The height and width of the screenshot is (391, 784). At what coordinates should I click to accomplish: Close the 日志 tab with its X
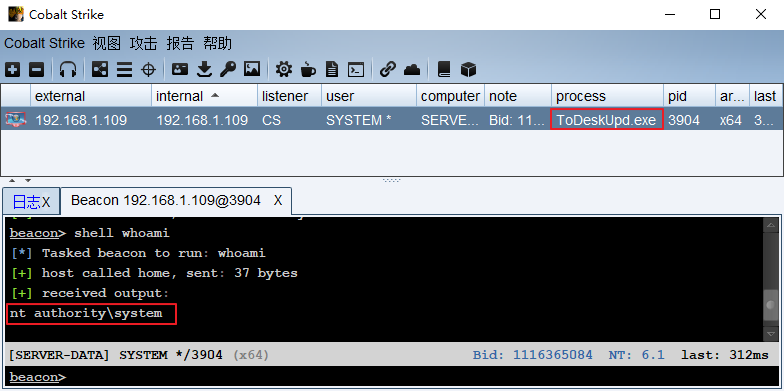46,202
